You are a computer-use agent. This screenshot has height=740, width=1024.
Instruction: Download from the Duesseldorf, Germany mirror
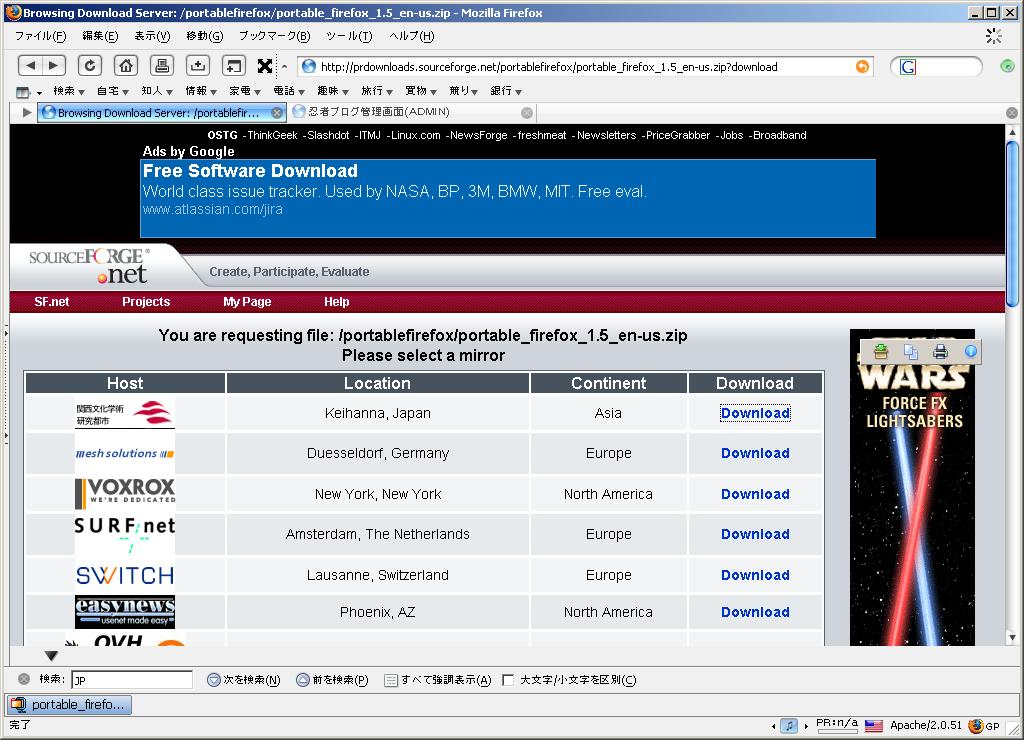click(755, 453)
